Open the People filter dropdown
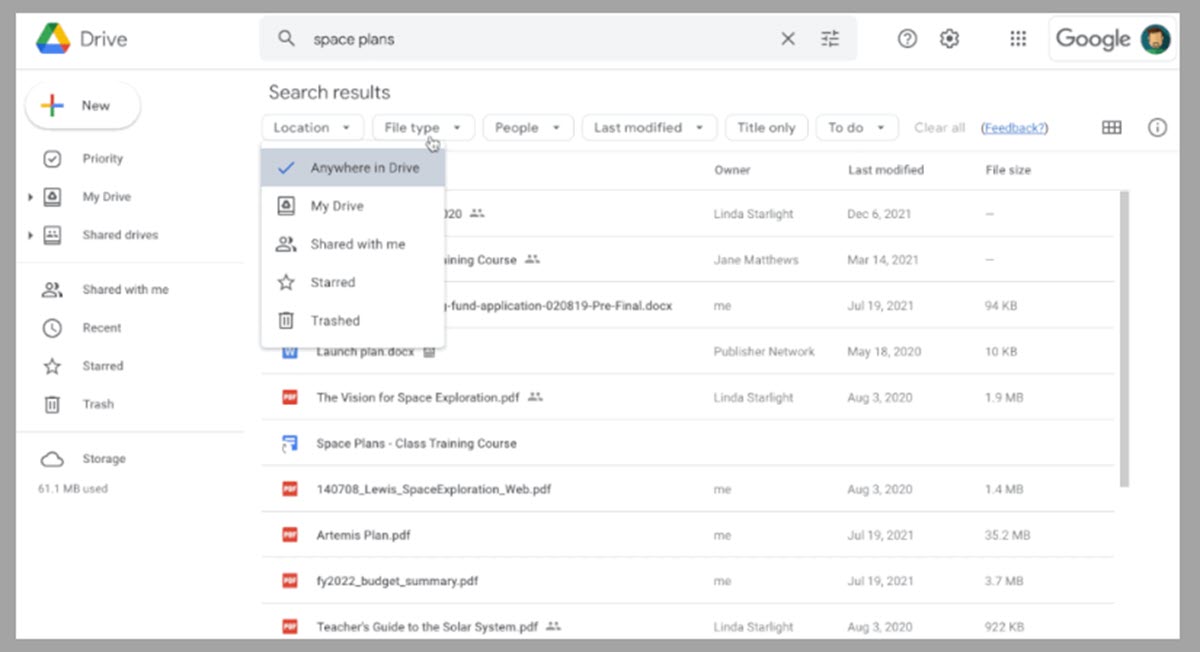 528,128
